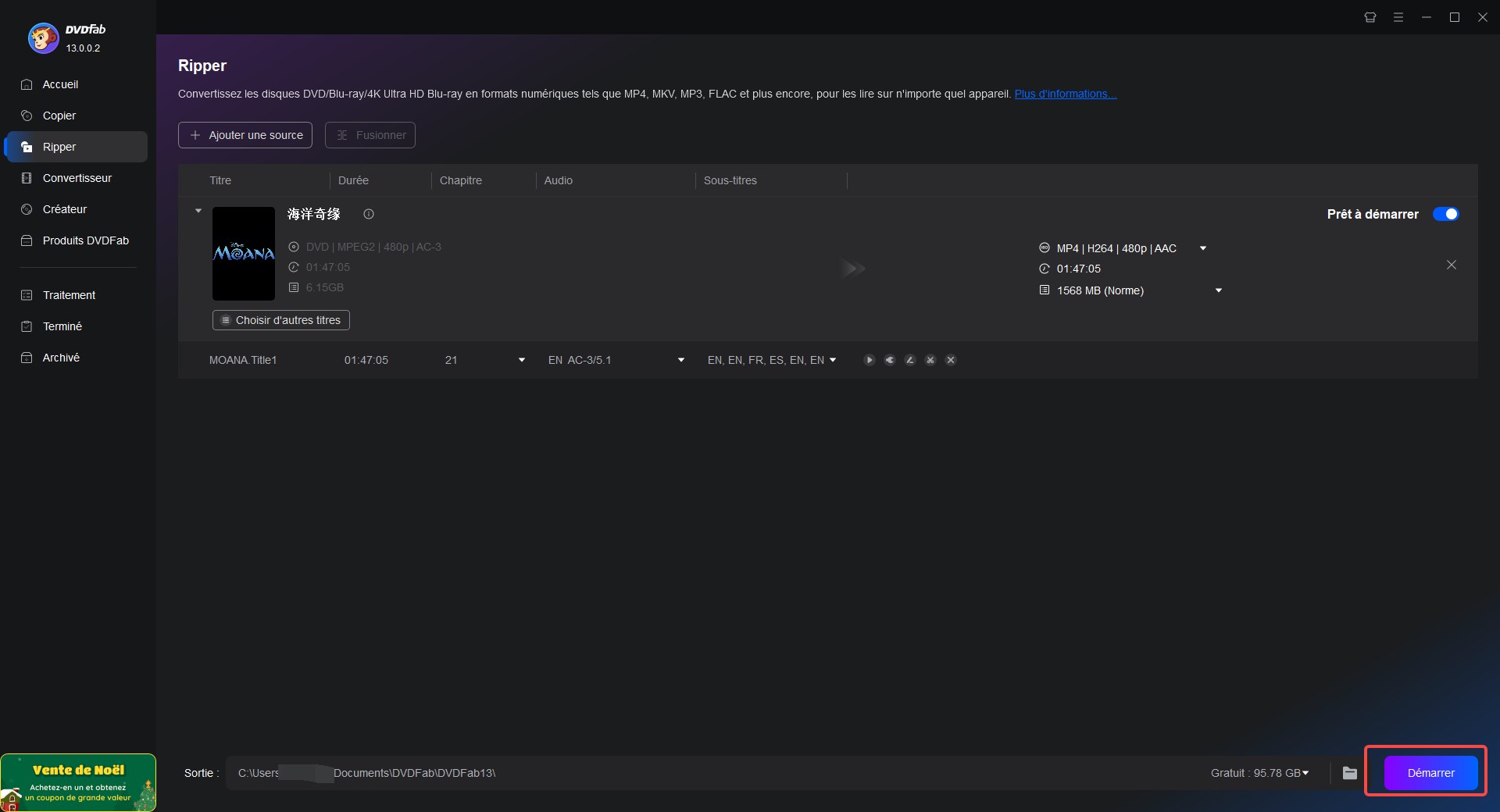
Task: Click the Chapitre column header
Action: pyautogui.click(x=461, y=180)
